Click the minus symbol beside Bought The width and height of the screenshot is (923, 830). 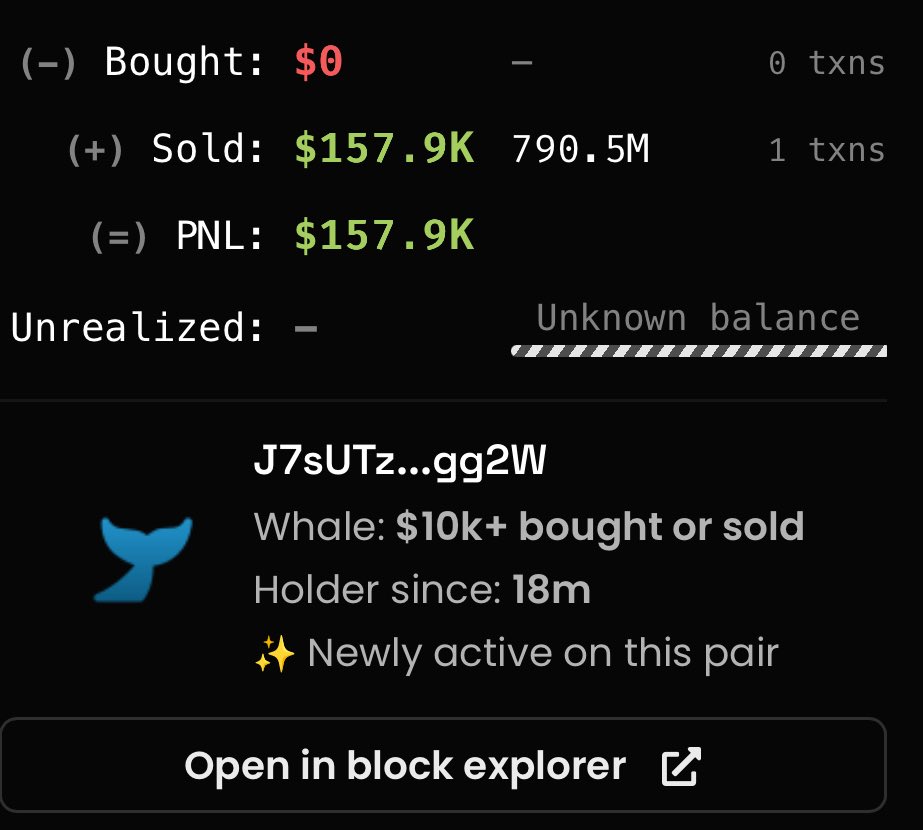[48, 62]
